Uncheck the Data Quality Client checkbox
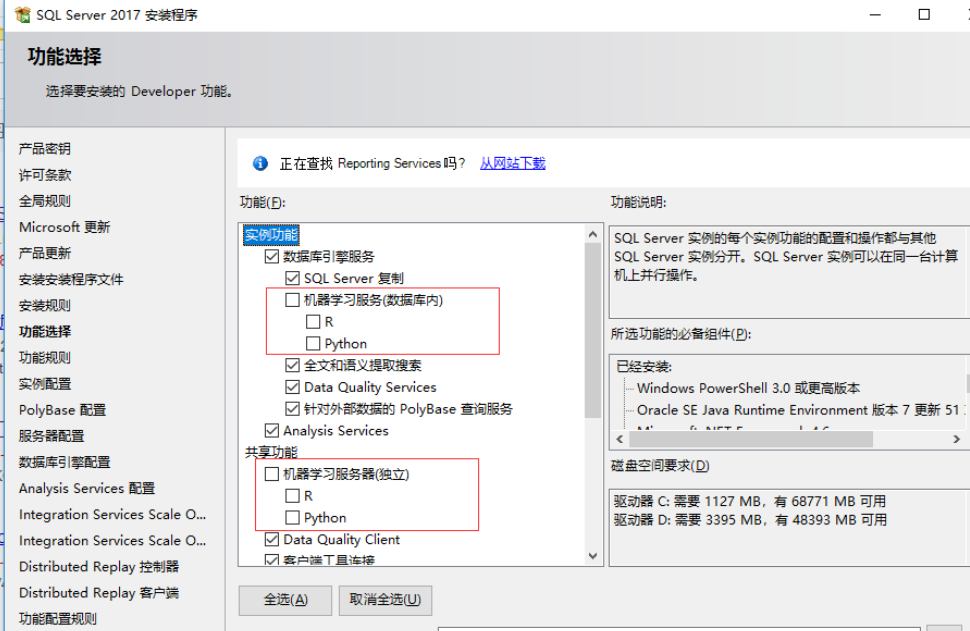 pos(272,539)
